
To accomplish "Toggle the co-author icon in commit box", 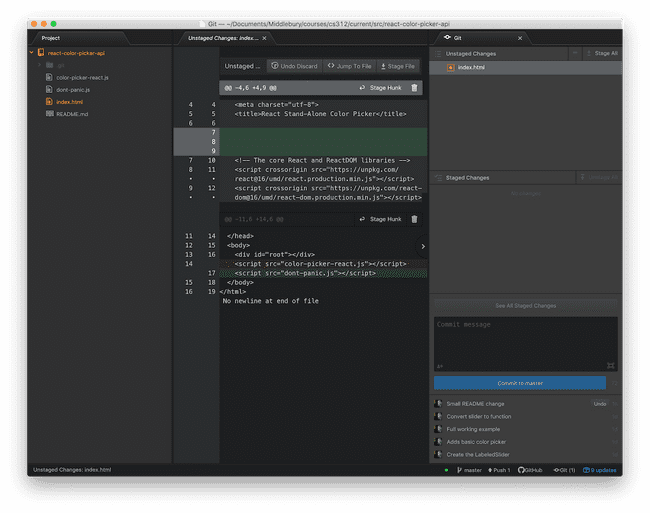I will point(440,366).
